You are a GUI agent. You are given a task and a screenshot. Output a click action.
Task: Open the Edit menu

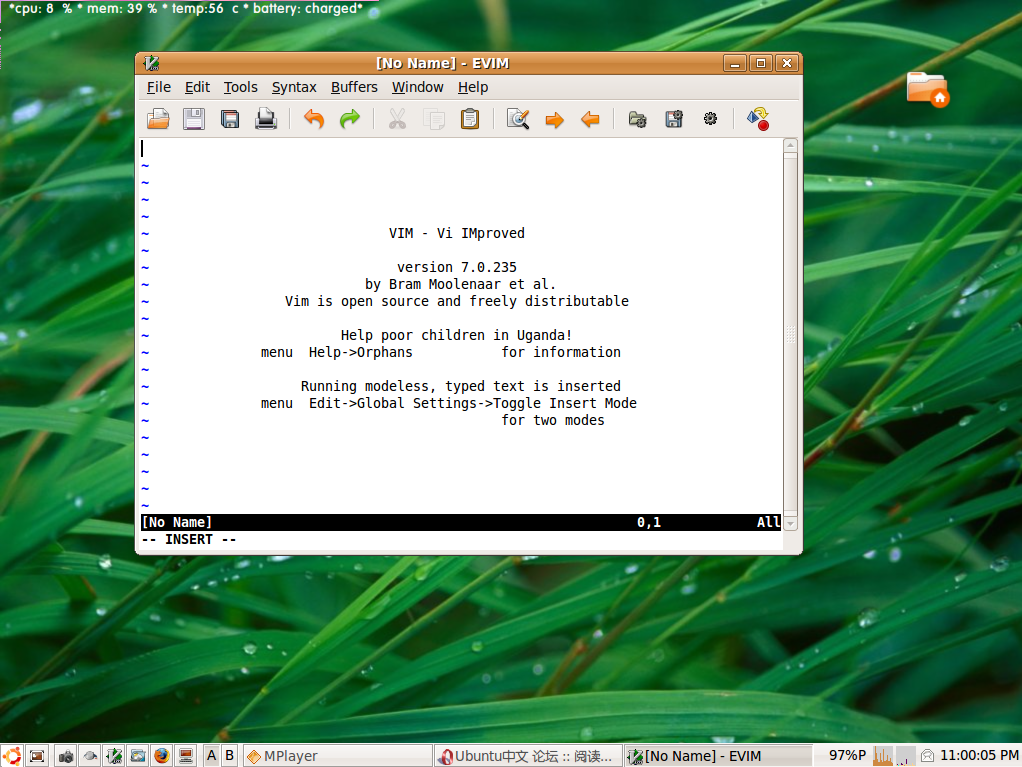coord(197,87)
